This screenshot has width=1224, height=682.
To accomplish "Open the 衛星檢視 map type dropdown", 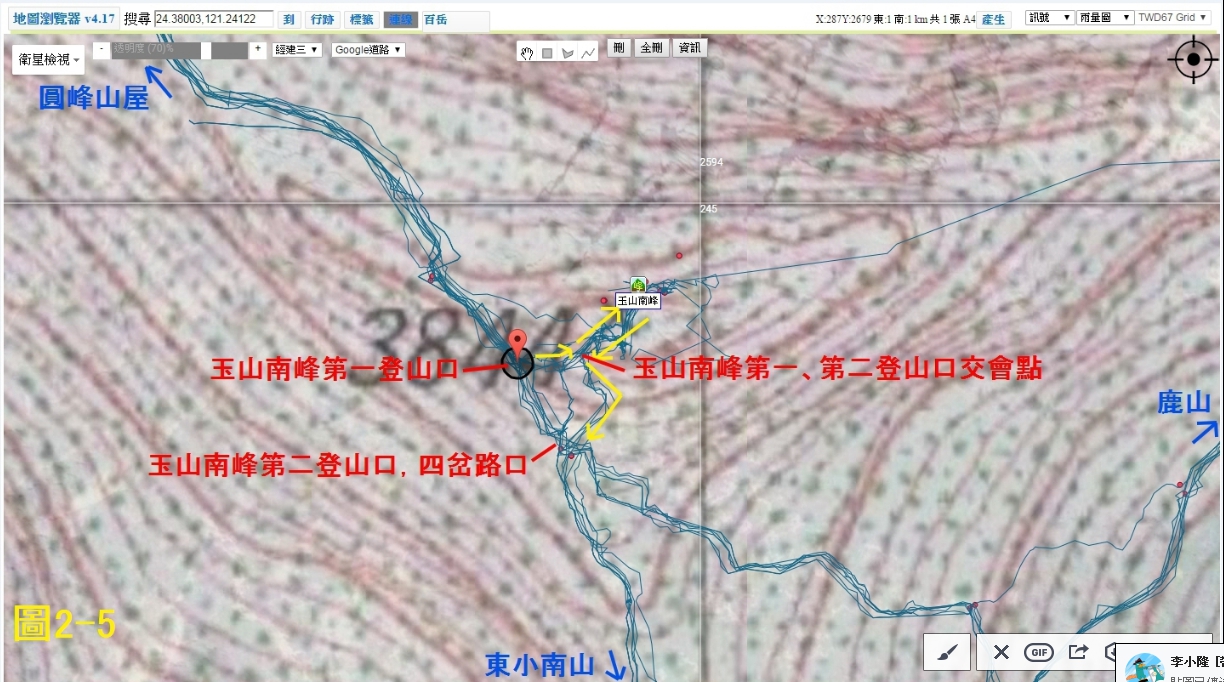I will (49, 60).
